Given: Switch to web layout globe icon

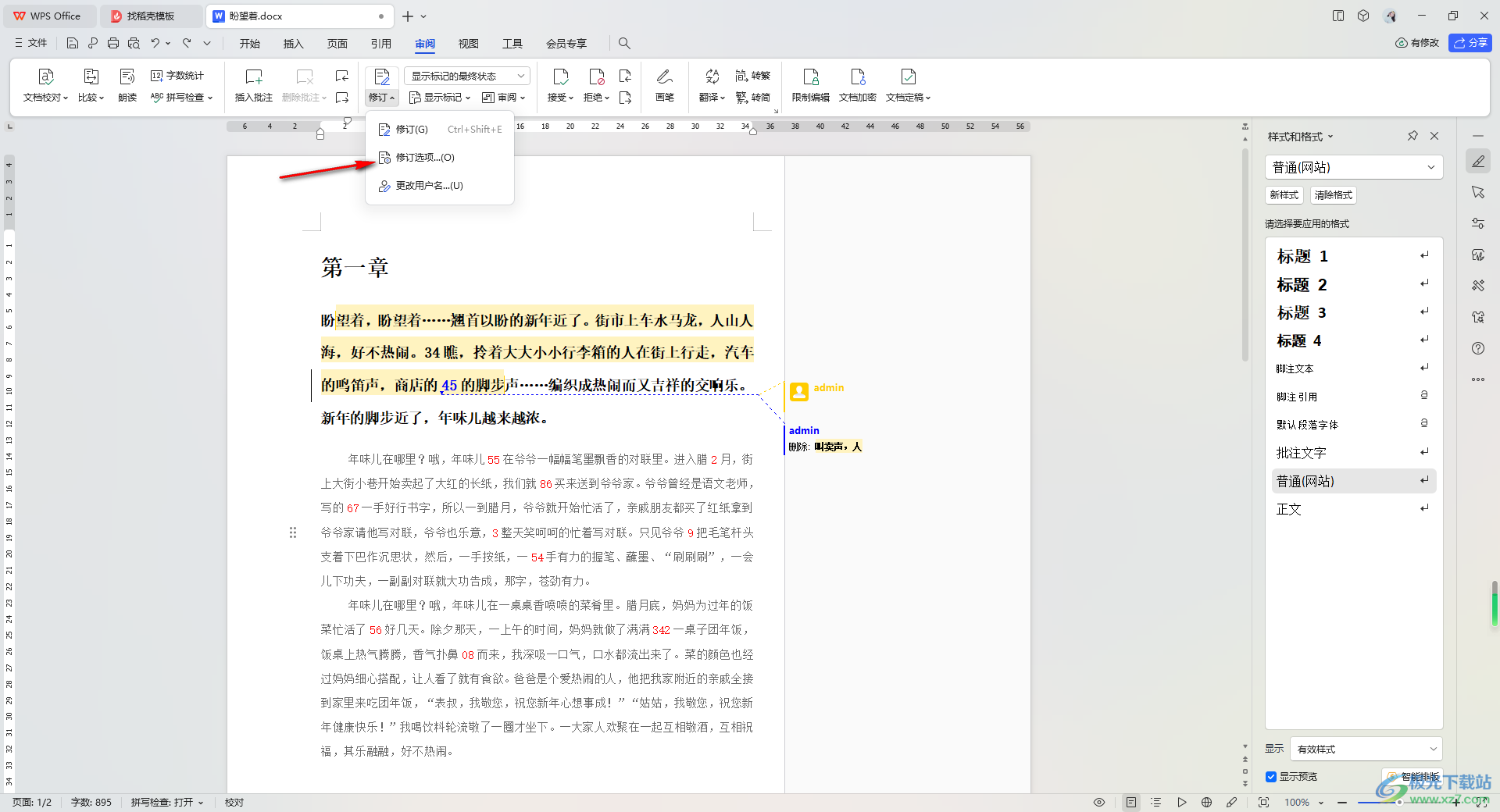Looking at the screenshot, I should click(1206, 802).
